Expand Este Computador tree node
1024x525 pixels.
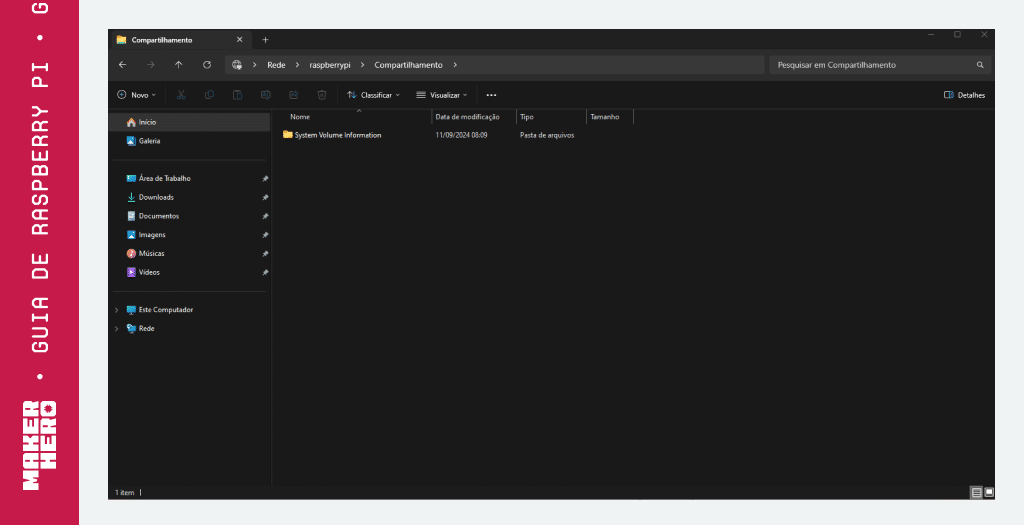(x=117, y=310)
